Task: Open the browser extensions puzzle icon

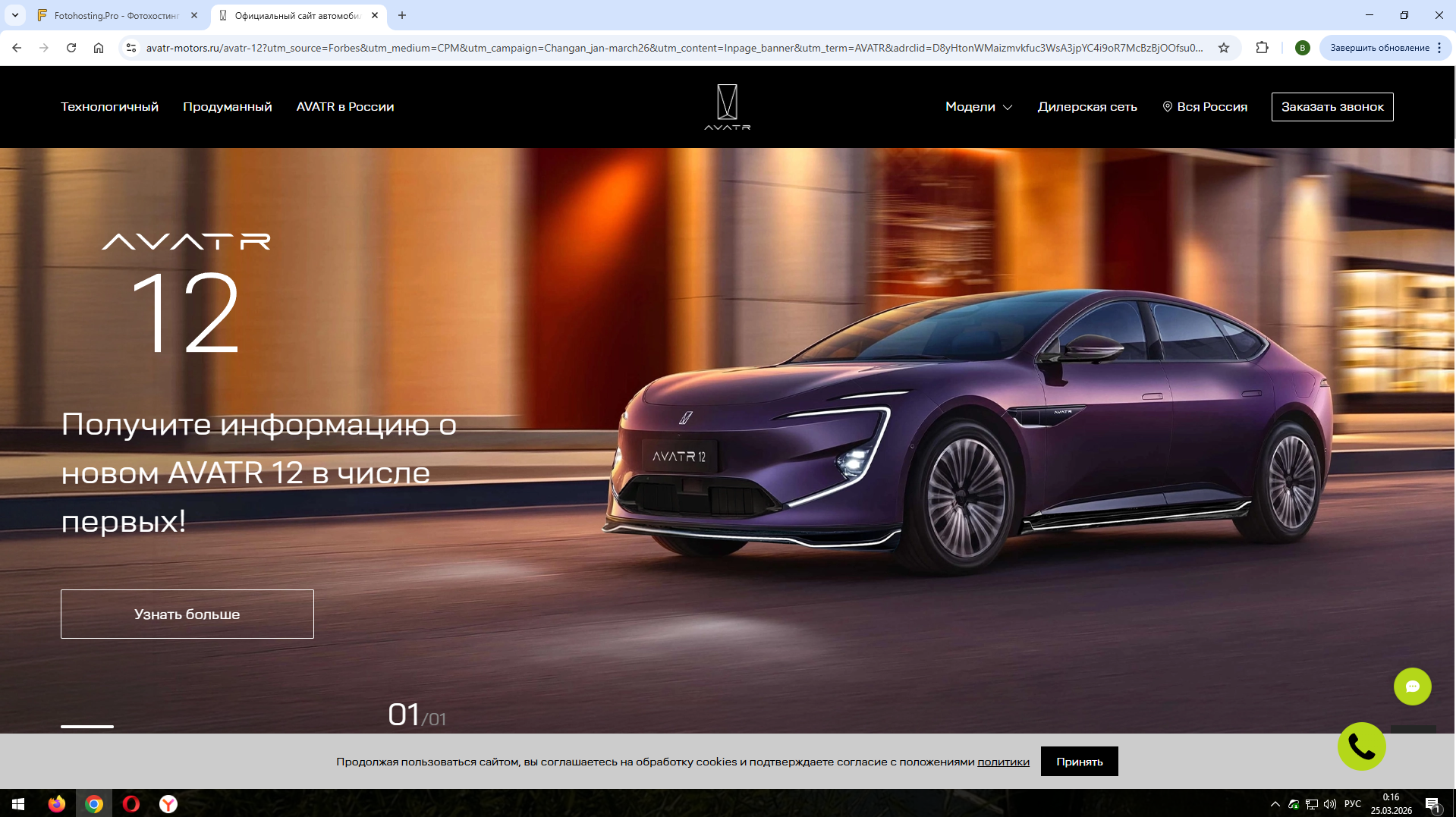Action: (x=1262, y=48)
